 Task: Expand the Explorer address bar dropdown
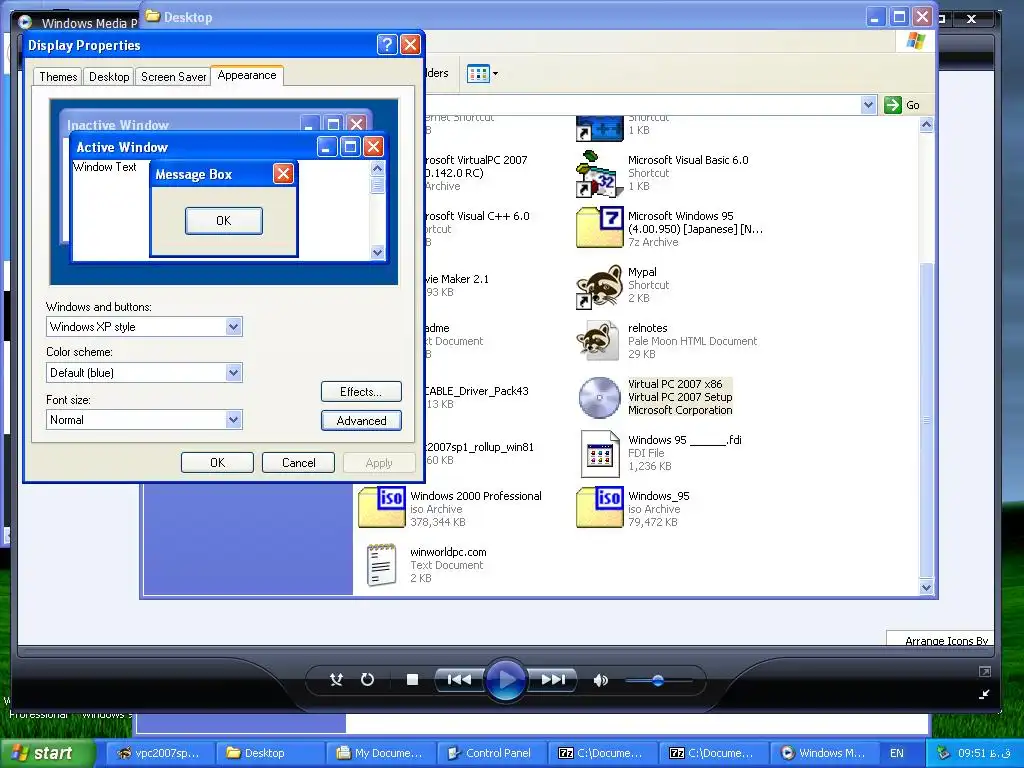pyautogui.click(x=868, y=104)
